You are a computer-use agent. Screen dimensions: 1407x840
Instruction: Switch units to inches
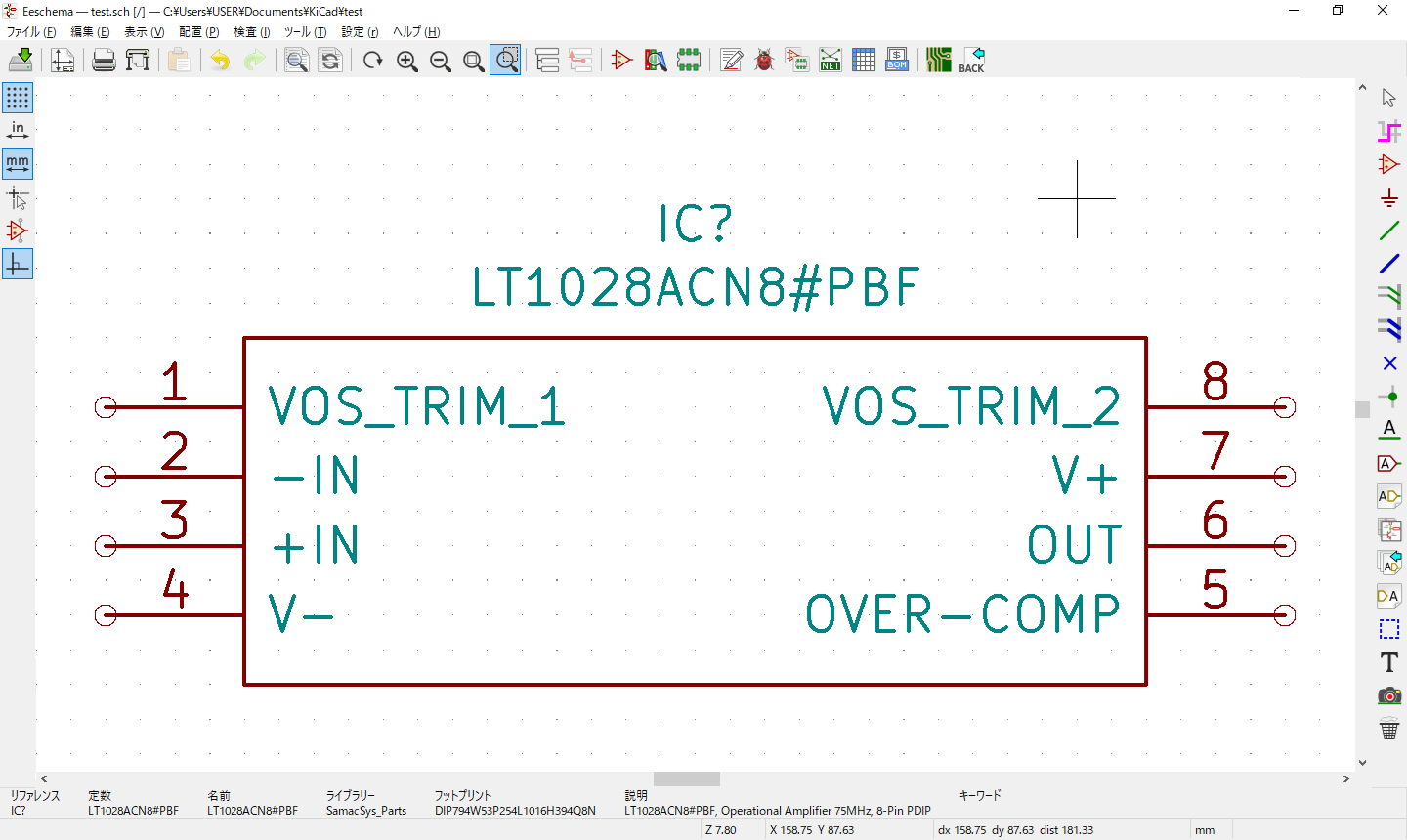[18, 129]
